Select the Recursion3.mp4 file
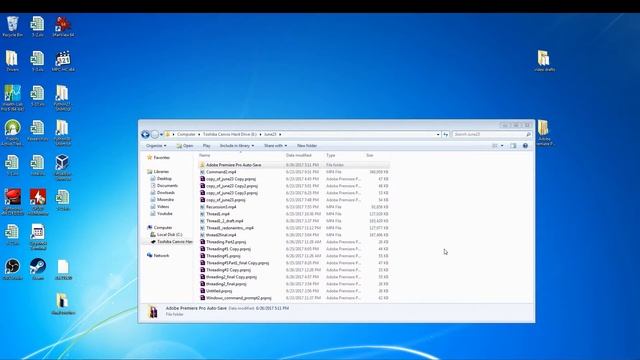This screenshot has height=360, width=640. [x=221, y=207]
